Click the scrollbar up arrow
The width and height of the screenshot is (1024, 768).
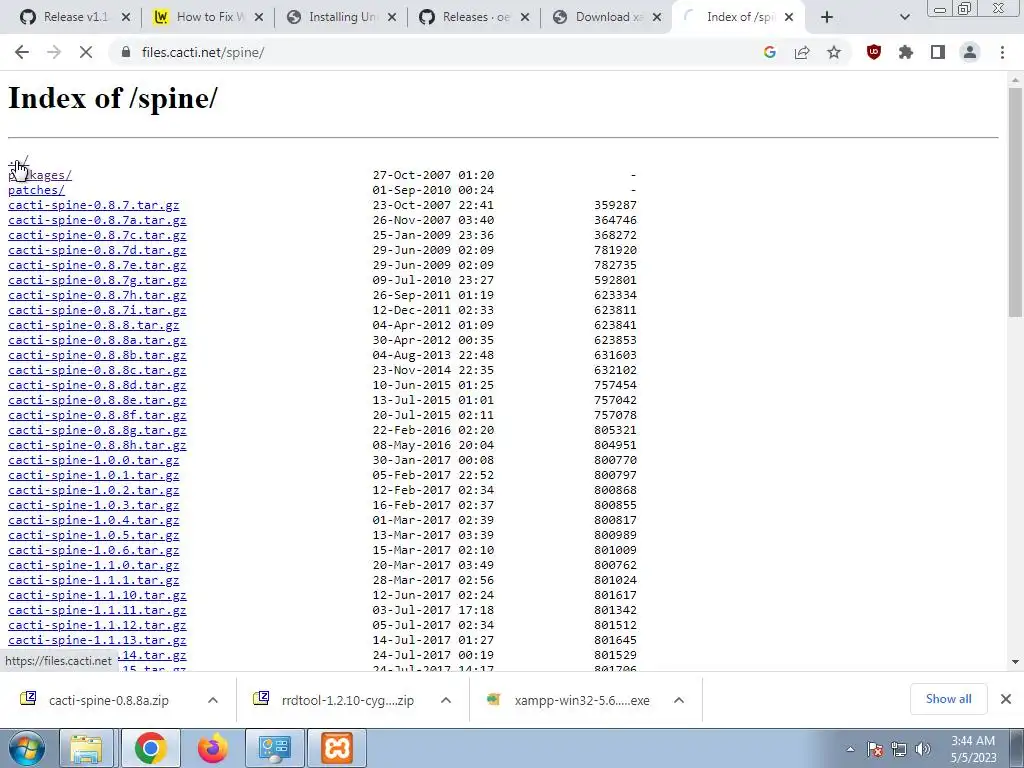tap(1015, 80)
